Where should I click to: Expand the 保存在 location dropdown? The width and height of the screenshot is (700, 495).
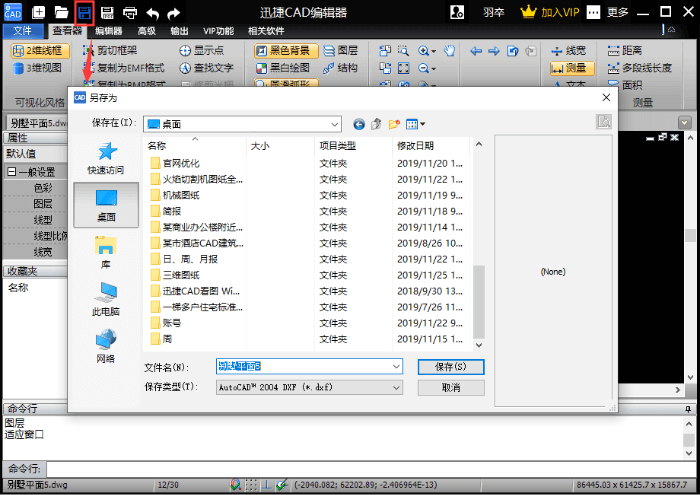[x=334, y=124]
